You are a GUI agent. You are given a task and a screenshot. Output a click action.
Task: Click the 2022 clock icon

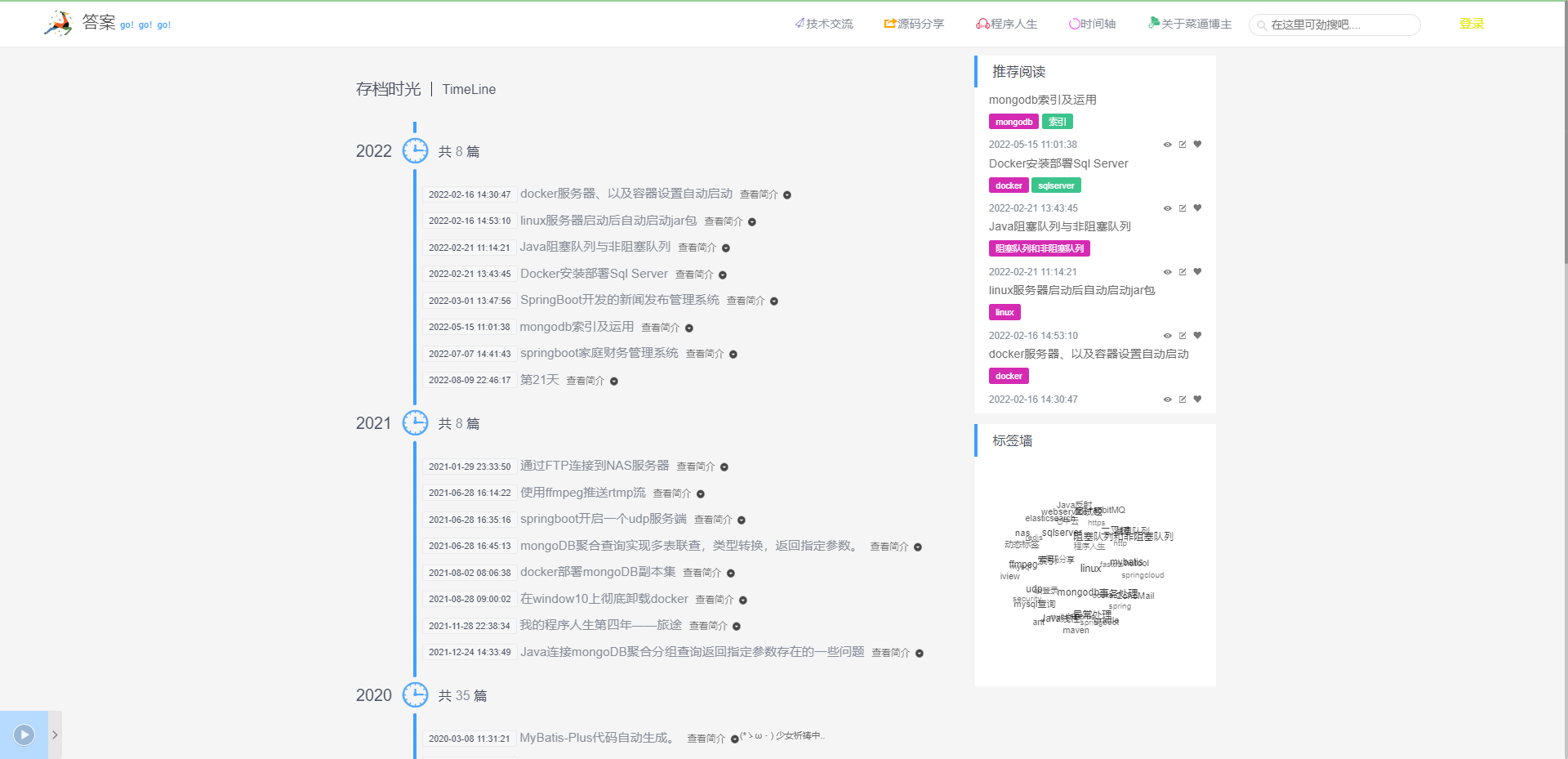coord(415,150)
